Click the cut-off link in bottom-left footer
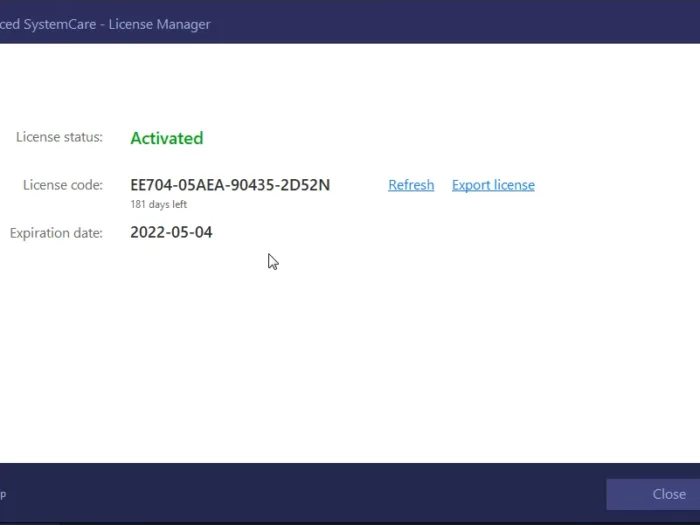The height and width of the screenshot is (525, 700). point(3,494)
